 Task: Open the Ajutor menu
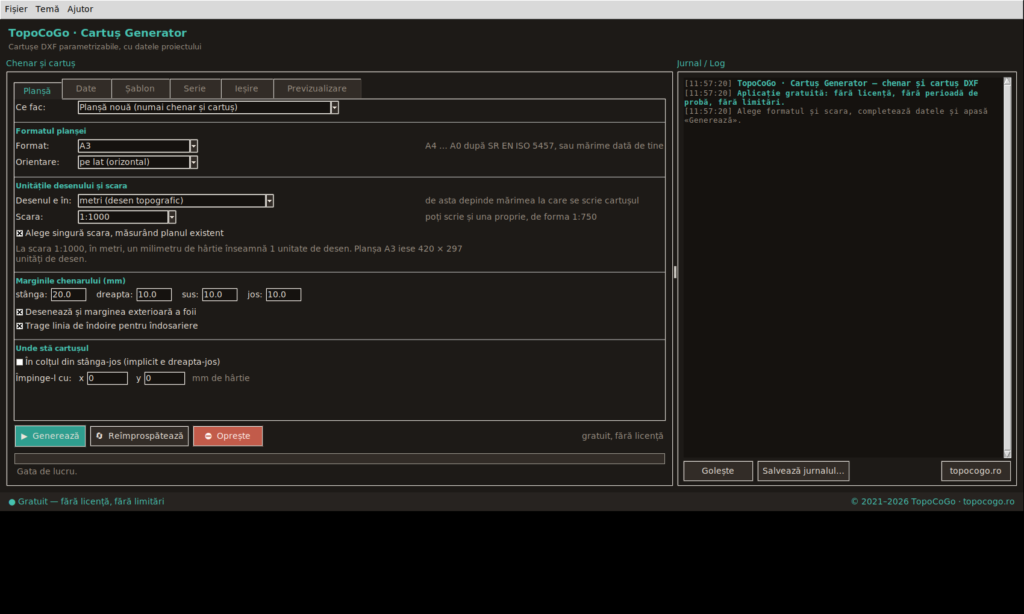tap(80, 9)
